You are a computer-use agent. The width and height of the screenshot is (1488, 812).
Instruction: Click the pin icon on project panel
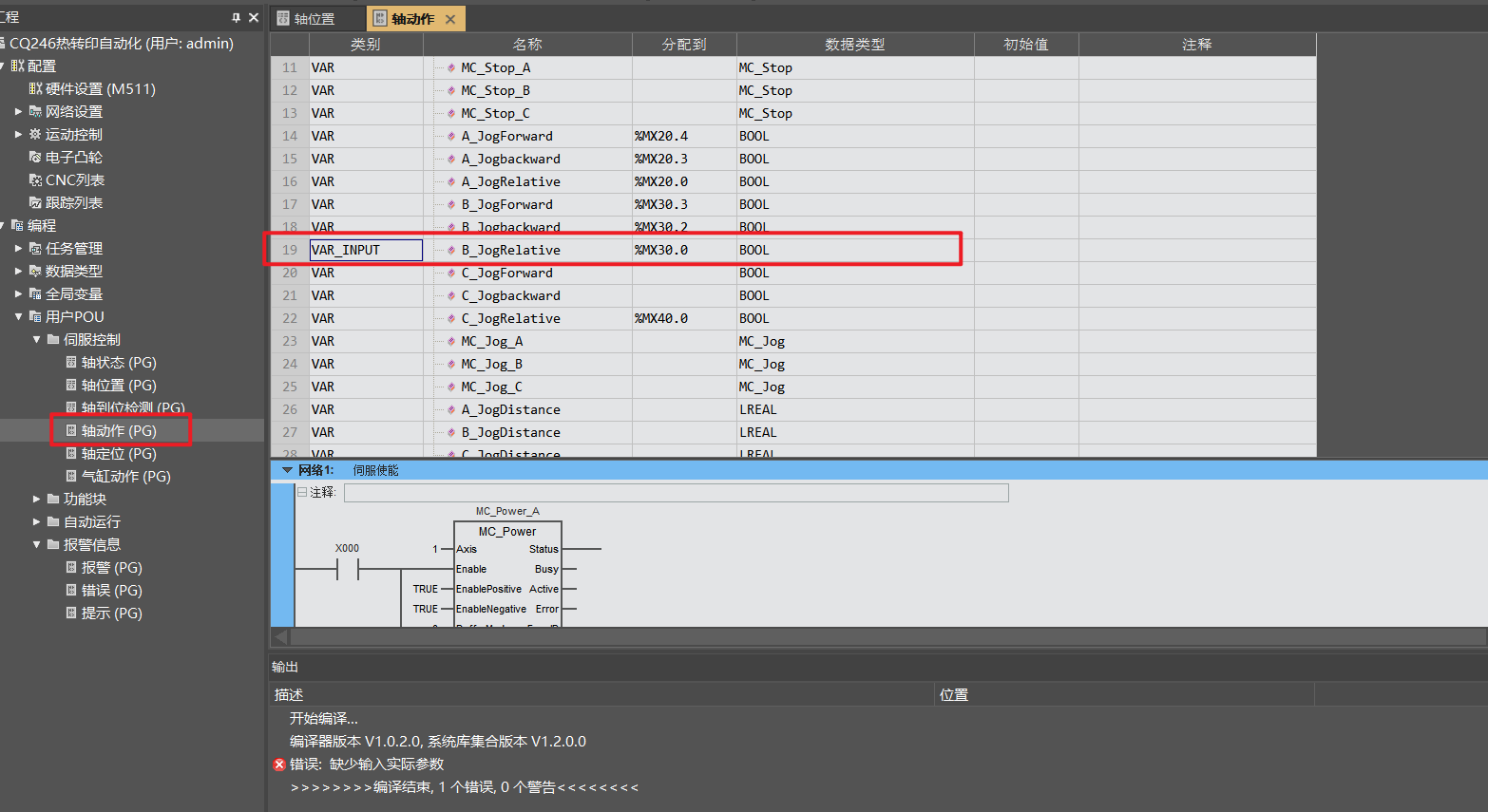[x=236, y=17]
